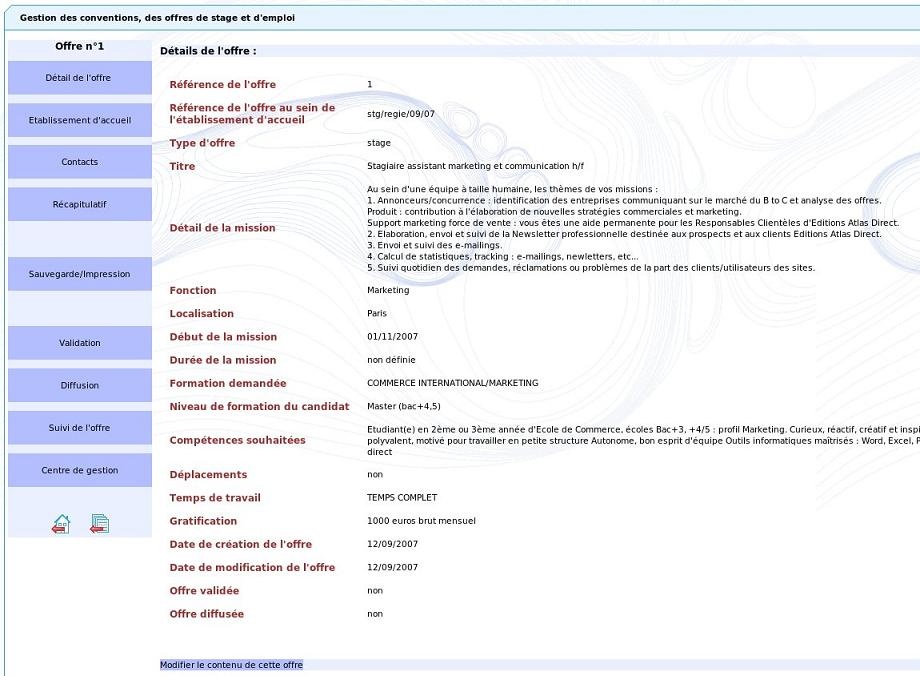Click the page title 'Gestion des conventions'
Screen dimensions: 920x676
(157, 18)
